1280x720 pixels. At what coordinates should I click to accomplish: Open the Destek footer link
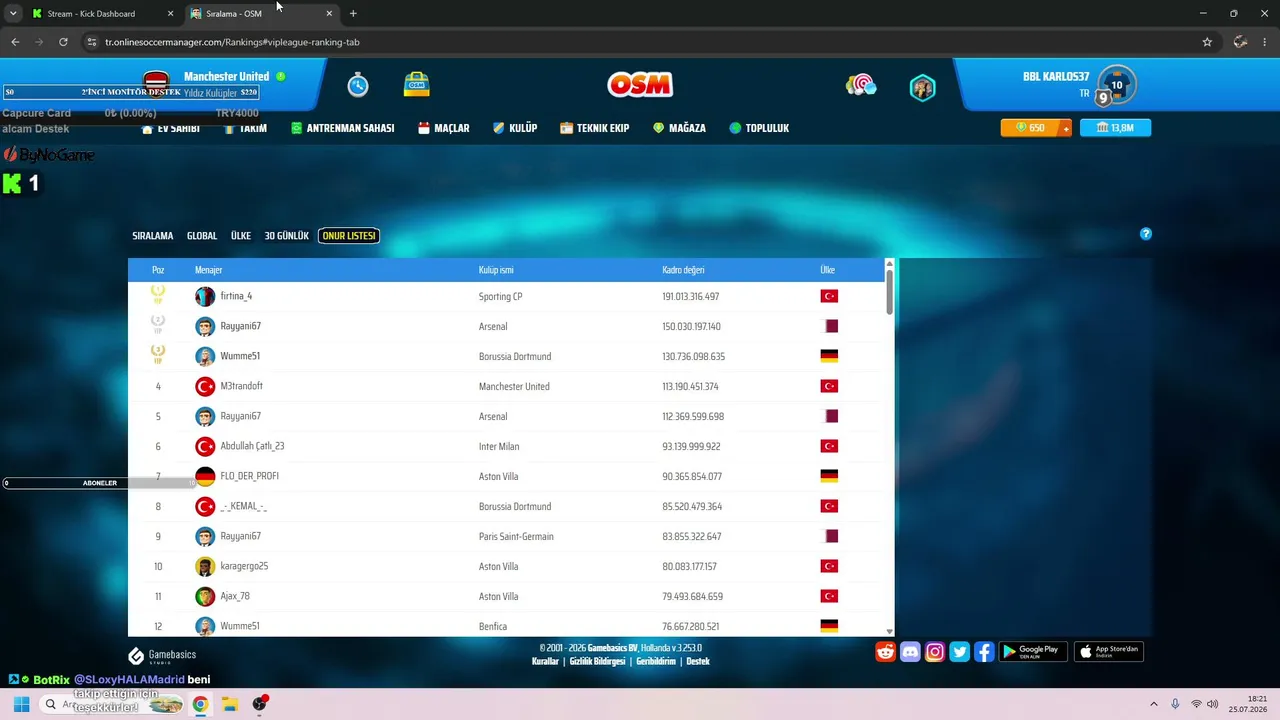[698, 661]
